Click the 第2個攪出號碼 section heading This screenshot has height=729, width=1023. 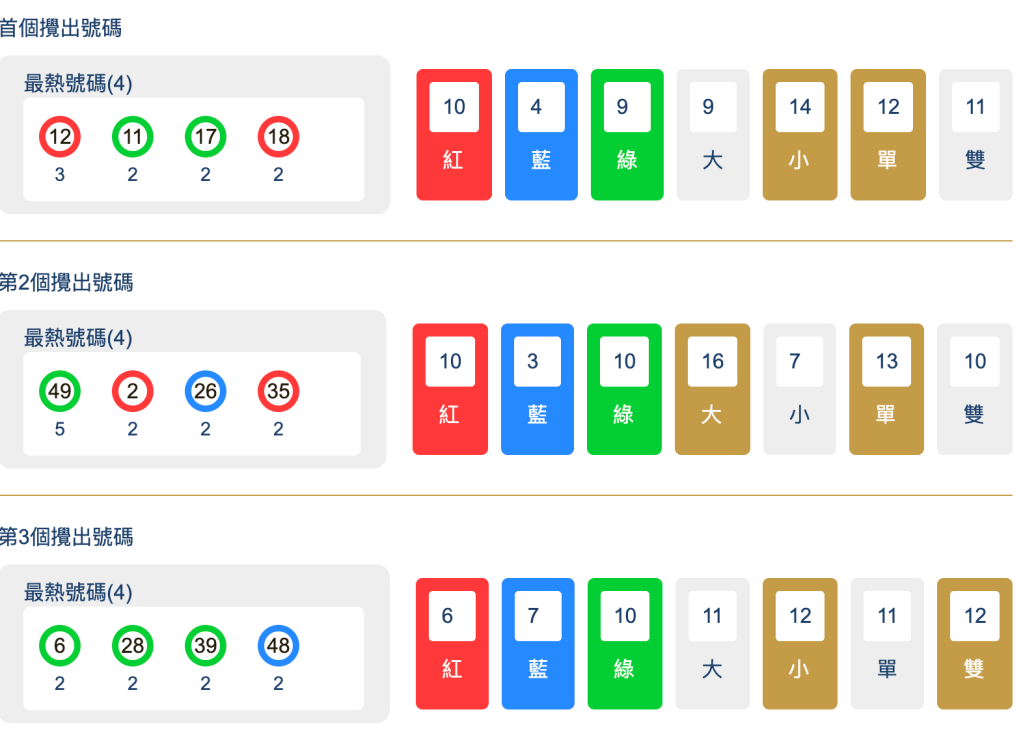point(66,283)
